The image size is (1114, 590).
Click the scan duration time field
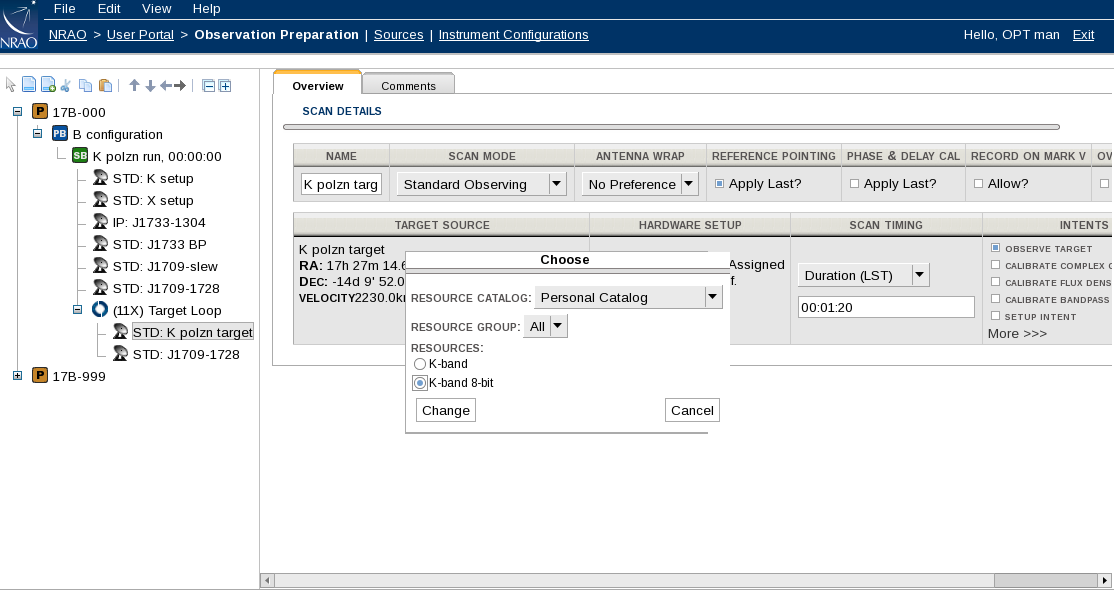[x=885, y=308]
